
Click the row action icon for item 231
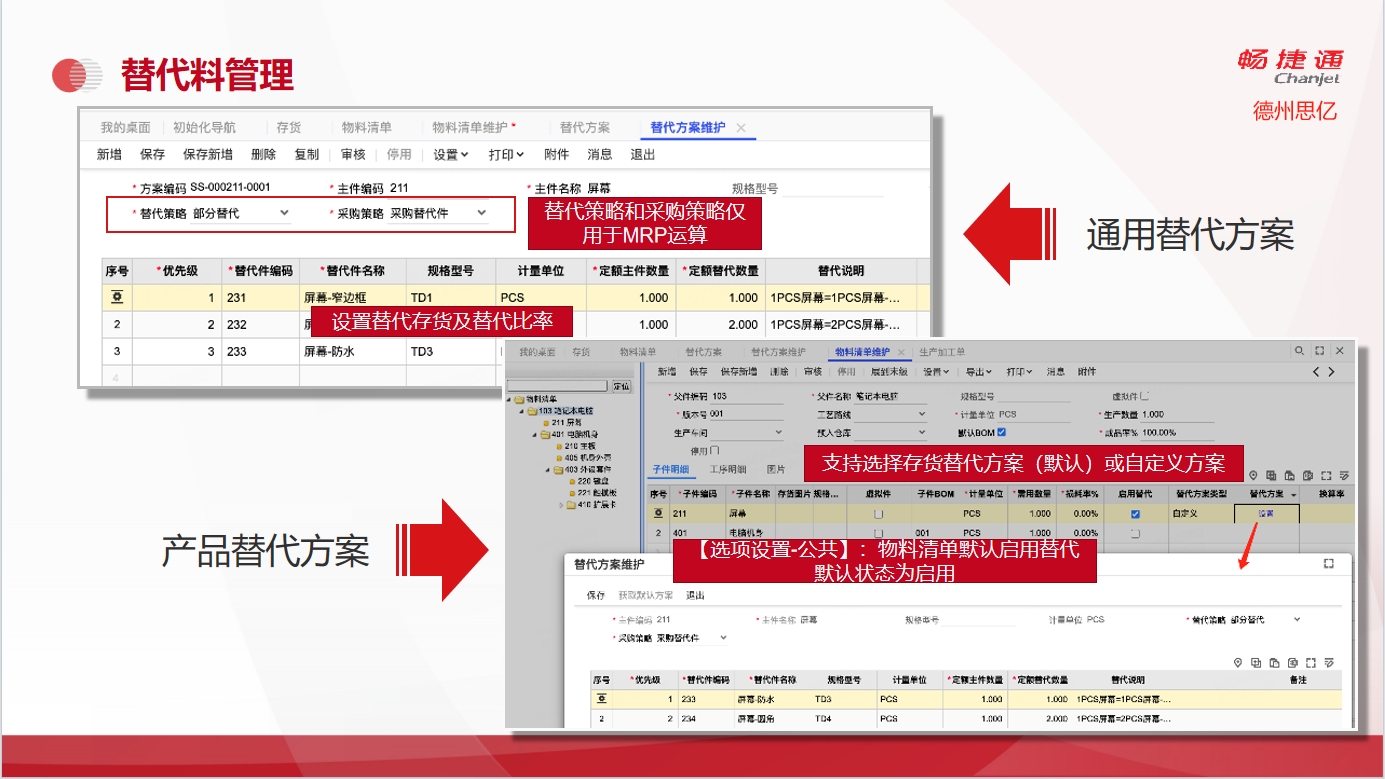coord(117,297)
